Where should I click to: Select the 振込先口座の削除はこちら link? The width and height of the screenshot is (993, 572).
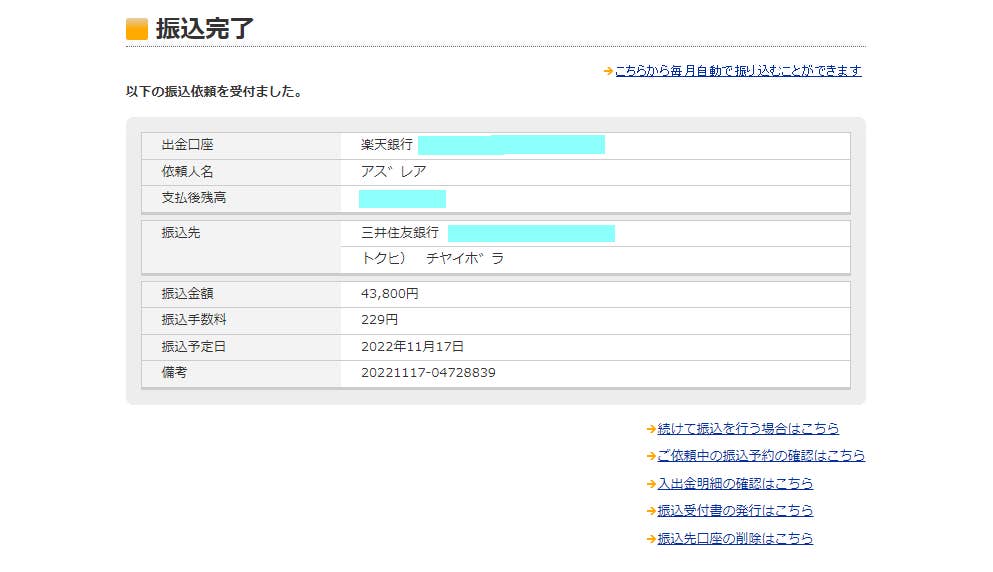[x=735, y=539]
